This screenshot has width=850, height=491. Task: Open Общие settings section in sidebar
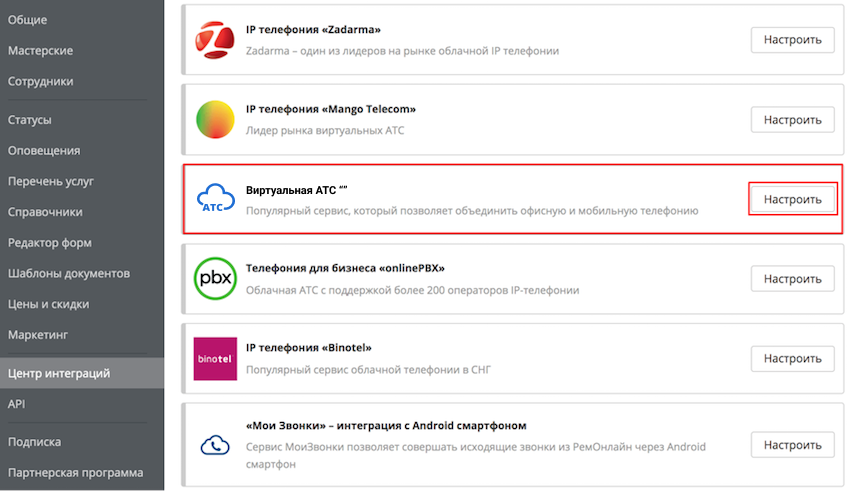click(28, 20)
